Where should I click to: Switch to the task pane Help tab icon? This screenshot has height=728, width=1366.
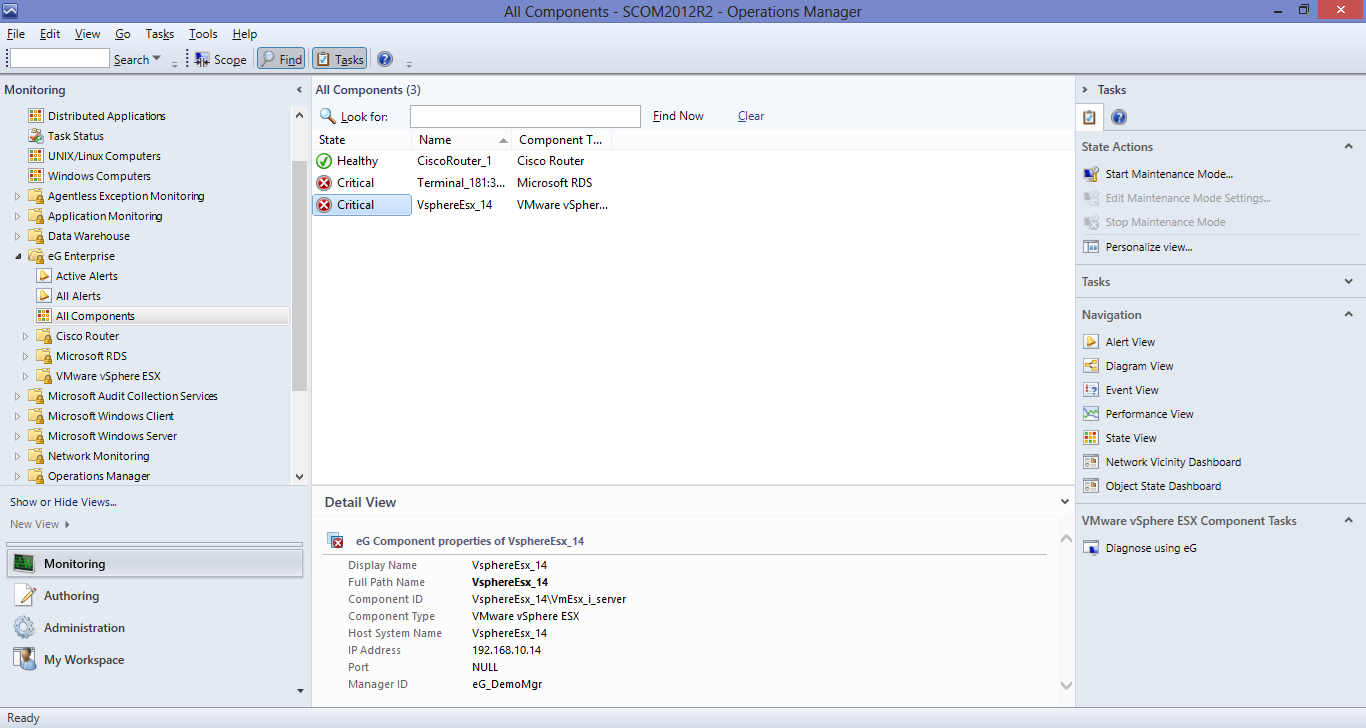1119,118
